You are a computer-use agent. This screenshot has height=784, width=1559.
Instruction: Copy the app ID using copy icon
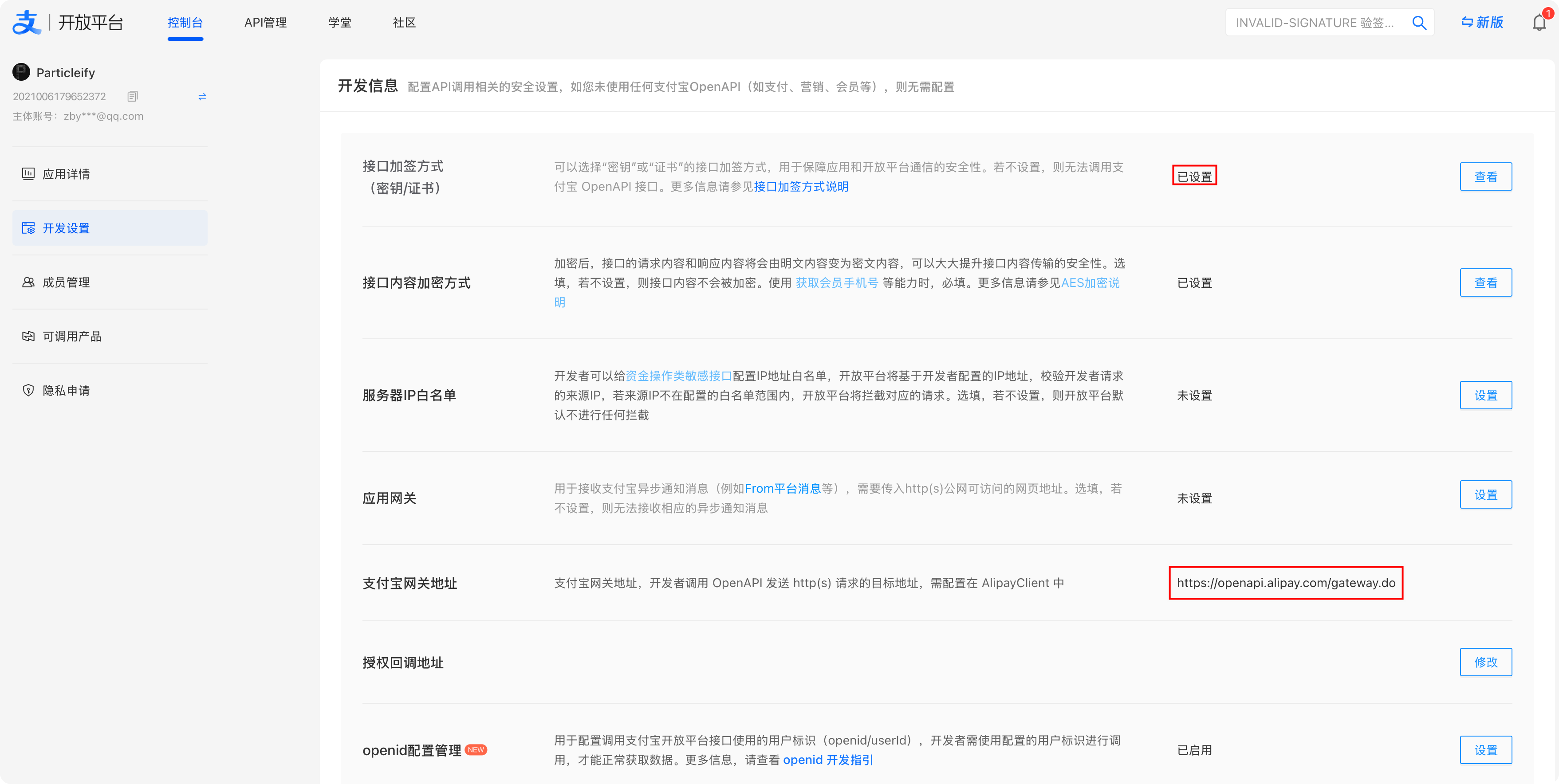pyautogui.click(x=133, y=96)
